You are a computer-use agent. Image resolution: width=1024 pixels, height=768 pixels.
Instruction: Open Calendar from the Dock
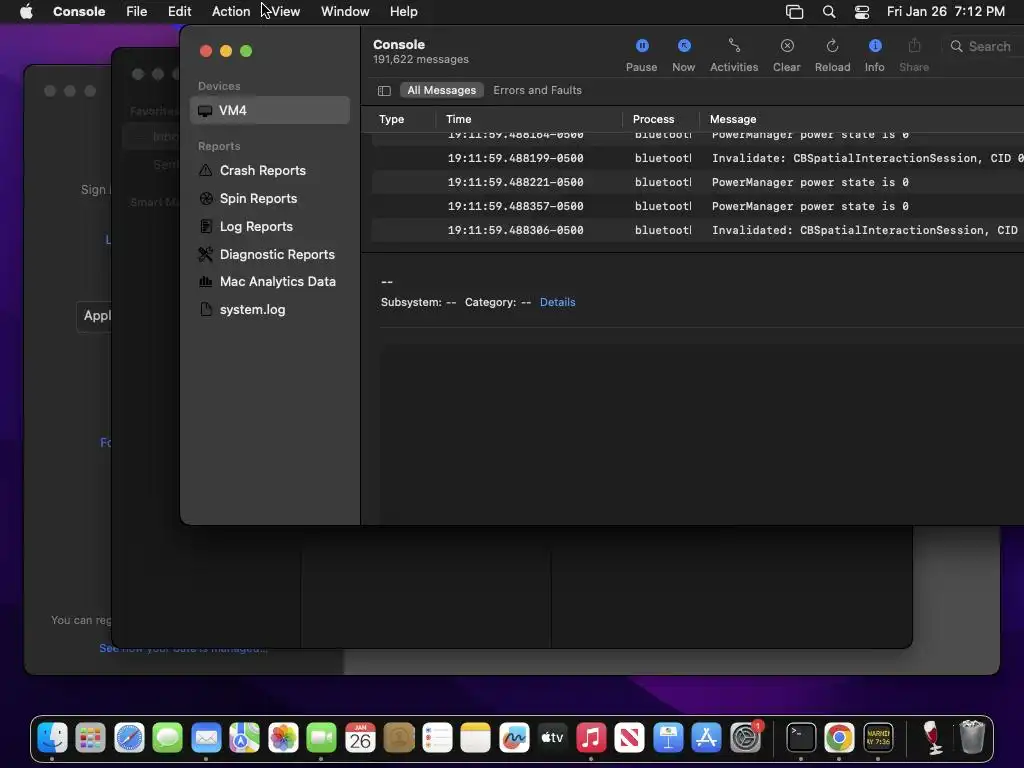tap(360, 738)
